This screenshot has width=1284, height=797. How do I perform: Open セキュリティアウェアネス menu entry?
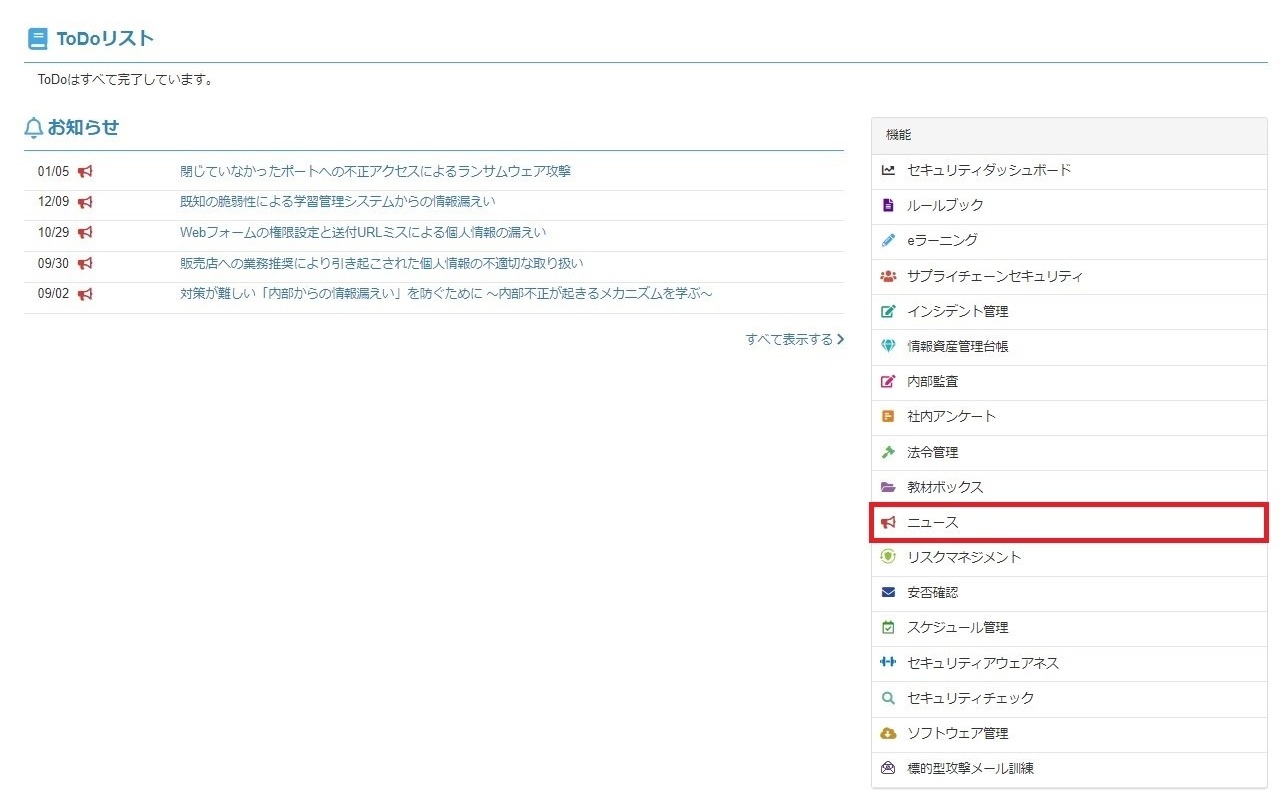coord(1069,662)
